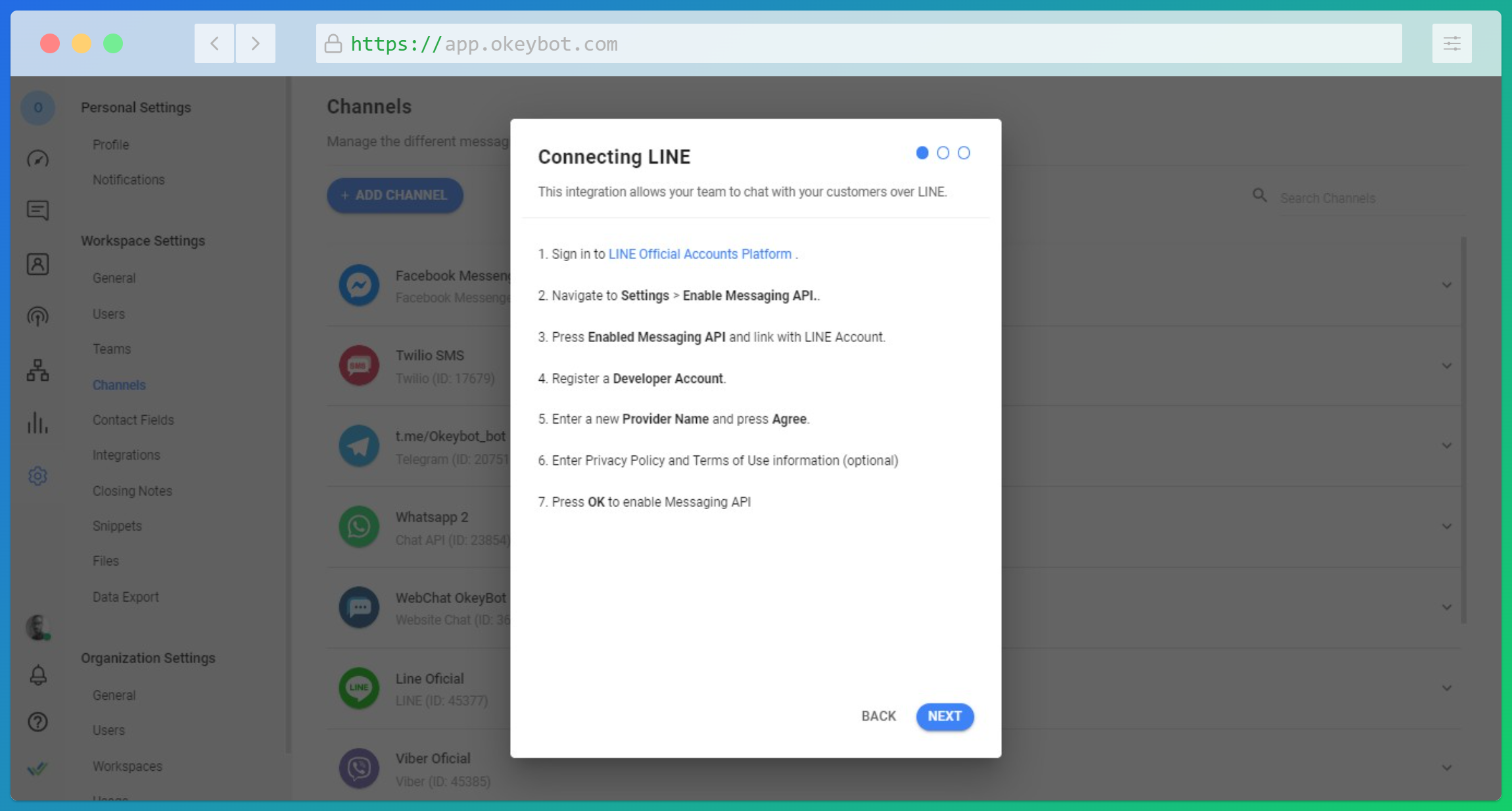
Task: Click the Facebook Messenger channel icon
Action: click(x=359, y=285)
